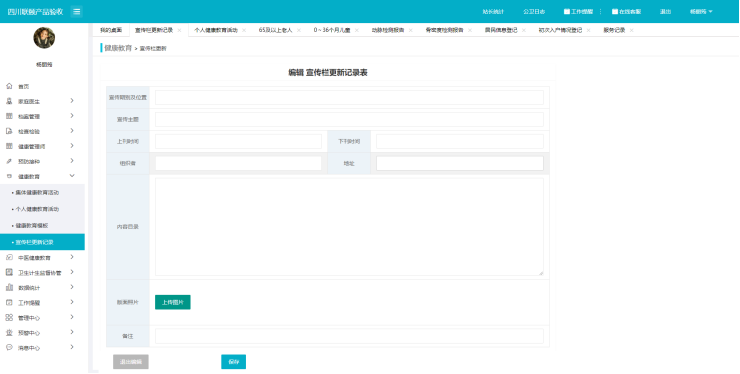The image size is (740, 374).
Task: Click the 档案管理 archive icon
Action: point(9,116)
